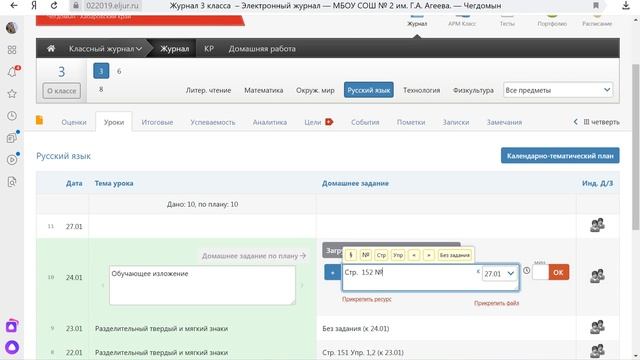The image size is (640, 360).
Task: Launch the Alice assistant purple circle icon
Action: click(12, 347)
